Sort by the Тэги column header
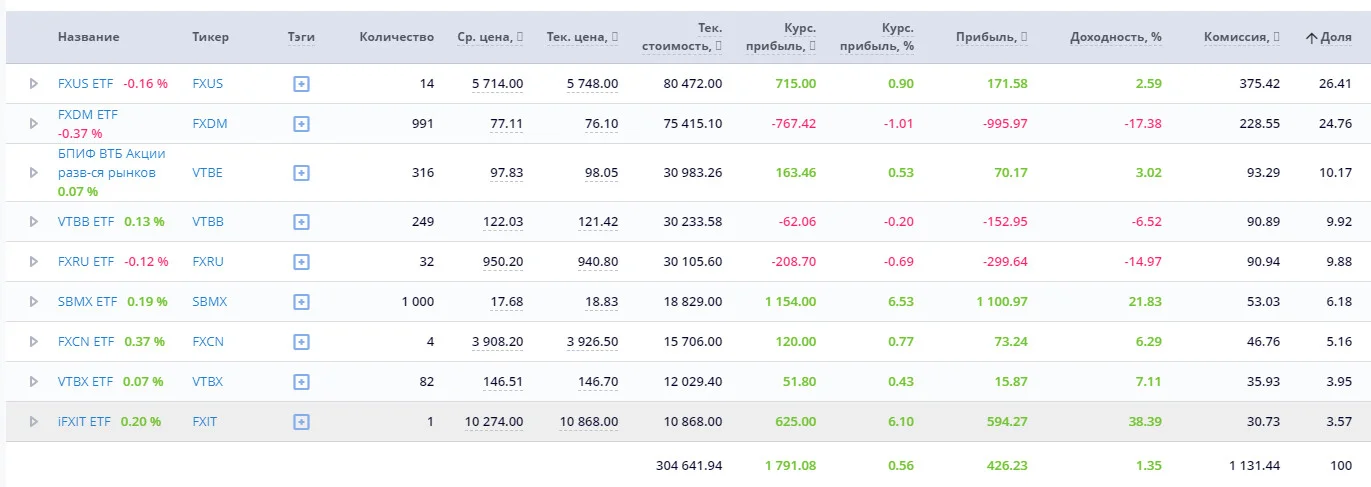 click(301, 37)
